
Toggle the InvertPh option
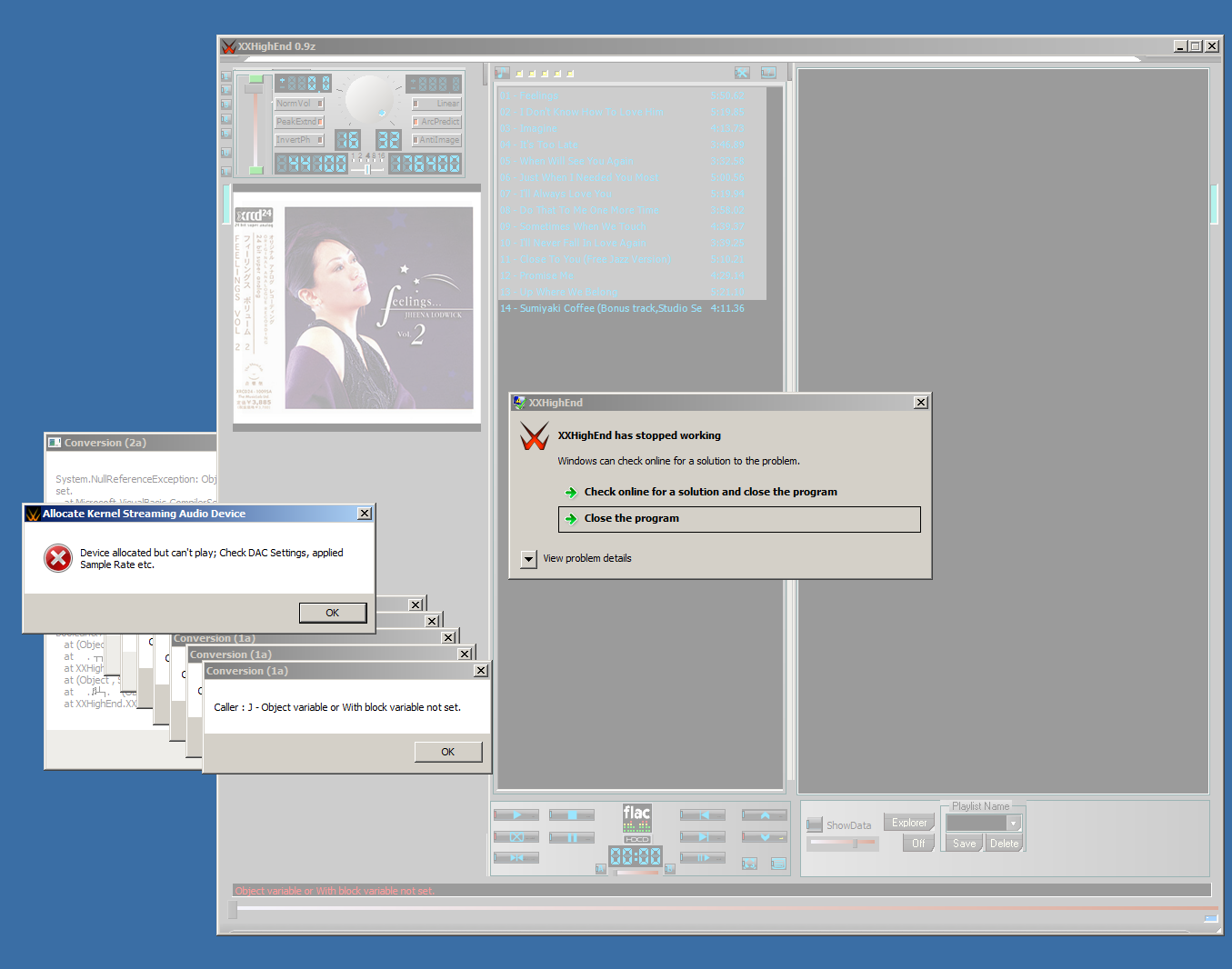coord(300,140)
